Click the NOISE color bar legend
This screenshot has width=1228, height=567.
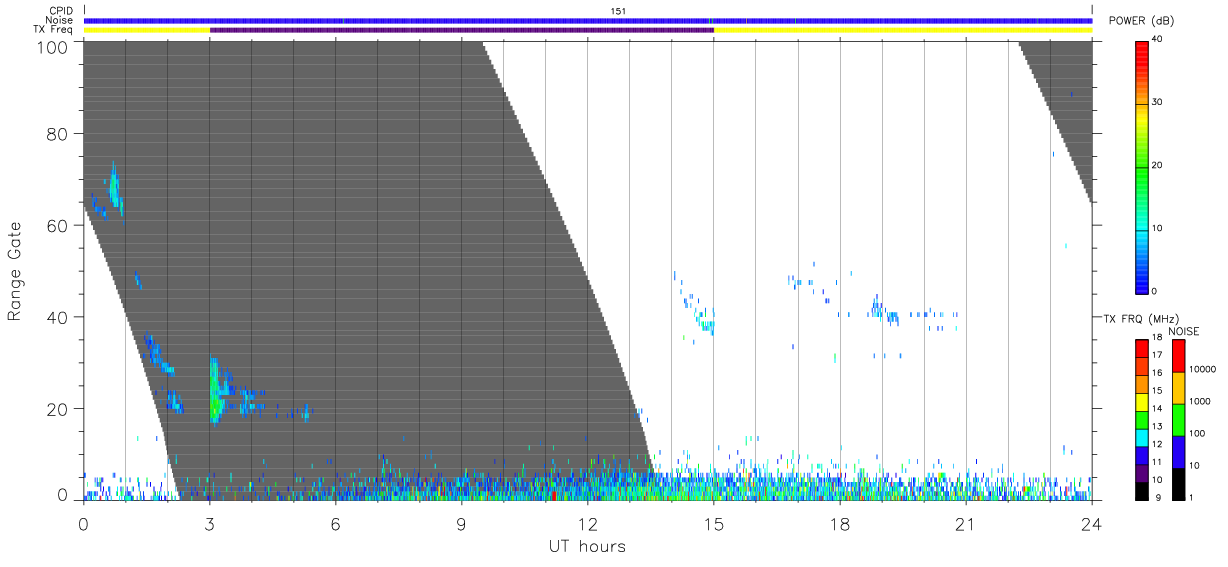point(1178,418)
